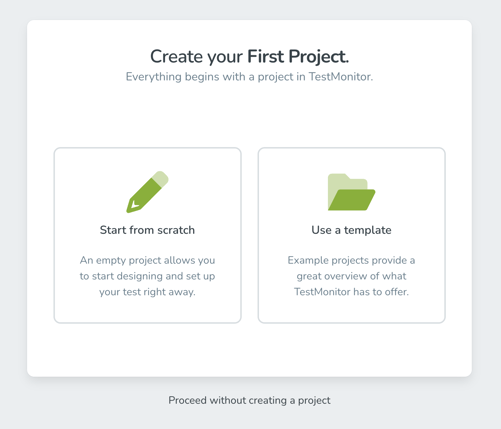Click the green open folder icon

[352, 192]
